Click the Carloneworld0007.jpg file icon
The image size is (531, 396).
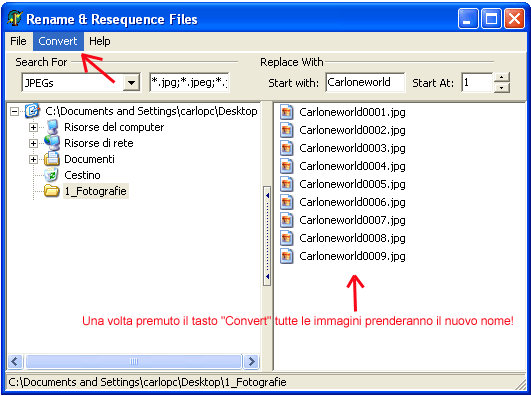[x=286, y=220]
